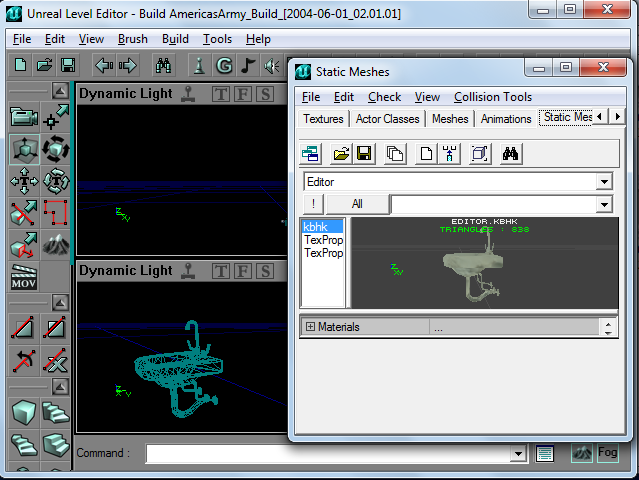Open the Command line history dropdown

click(x=518, y=454)
